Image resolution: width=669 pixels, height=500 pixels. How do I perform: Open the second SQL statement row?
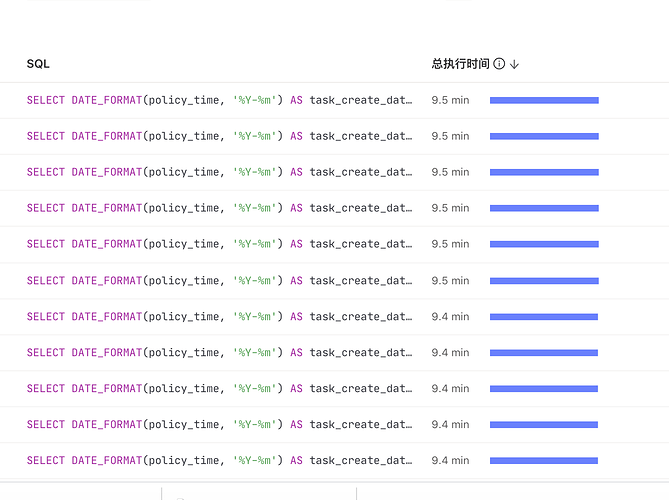pos(219,136)
